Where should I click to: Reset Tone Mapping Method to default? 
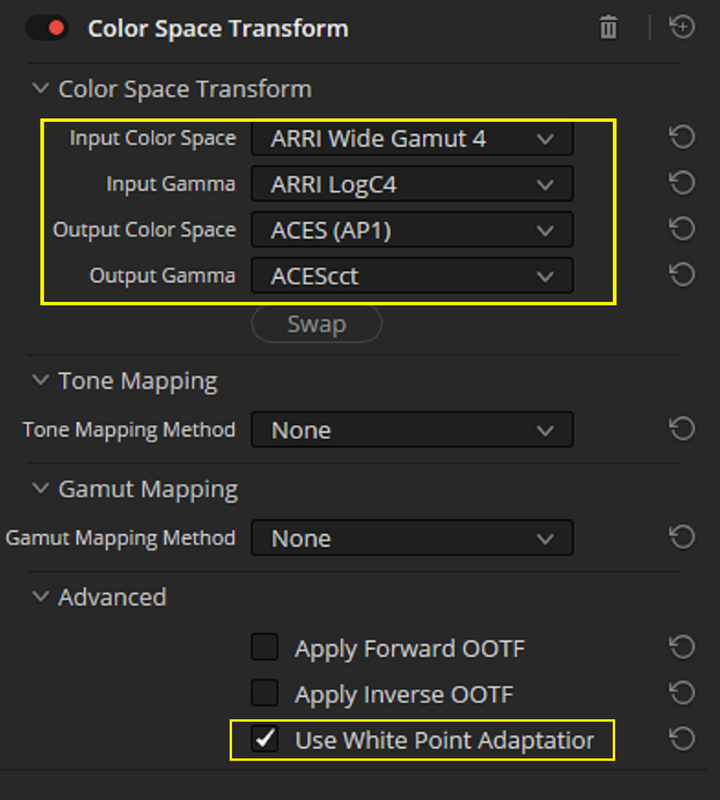click(x=682, y=429)
